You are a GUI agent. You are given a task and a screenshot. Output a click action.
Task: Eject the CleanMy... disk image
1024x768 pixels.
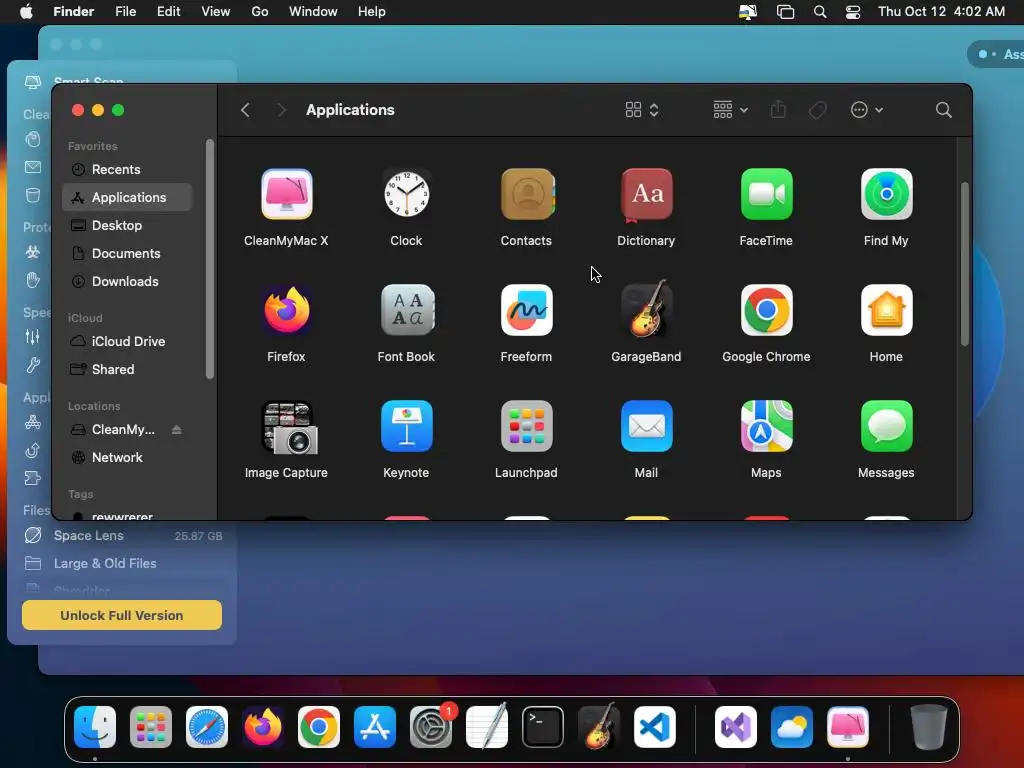point(176,430)
